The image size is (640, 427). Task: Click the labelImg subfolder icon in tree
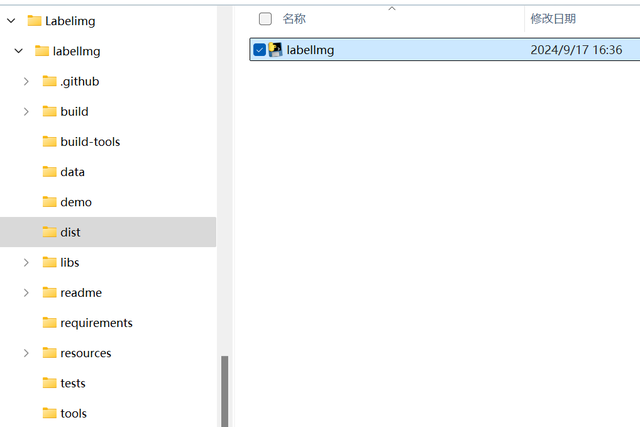pyautogui.click(x=42, y=51)
